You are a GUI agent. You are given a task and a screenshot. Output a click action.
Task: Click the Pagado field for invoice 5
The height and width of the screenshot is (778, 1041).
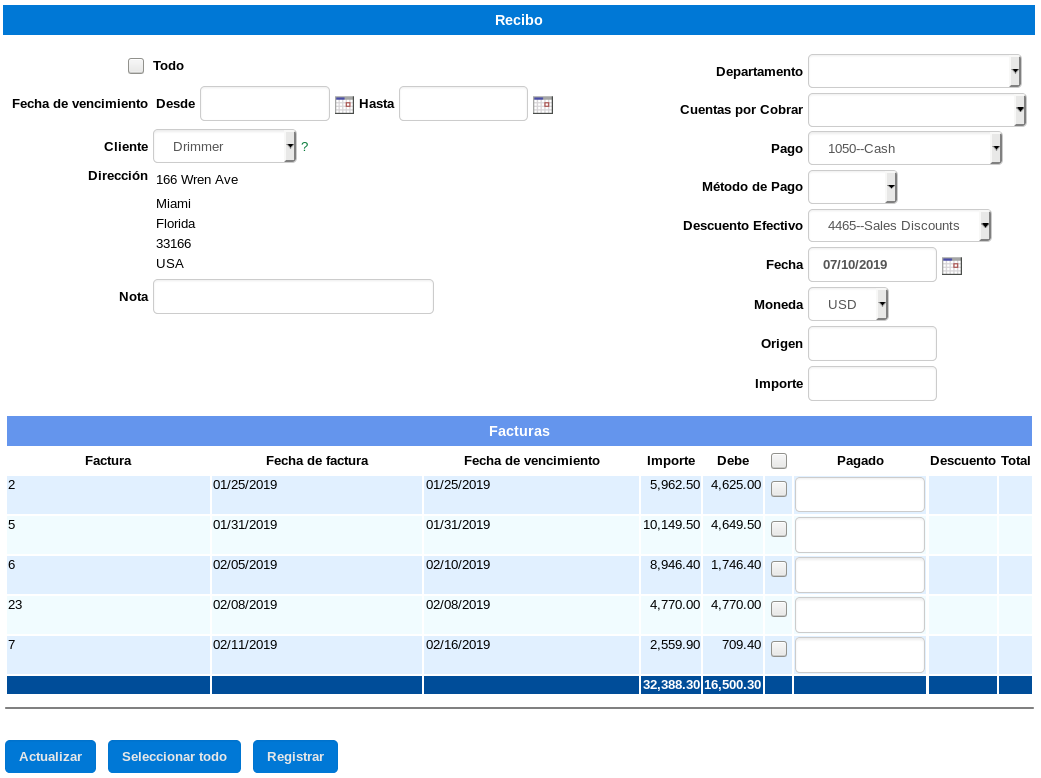coord(860,535)
